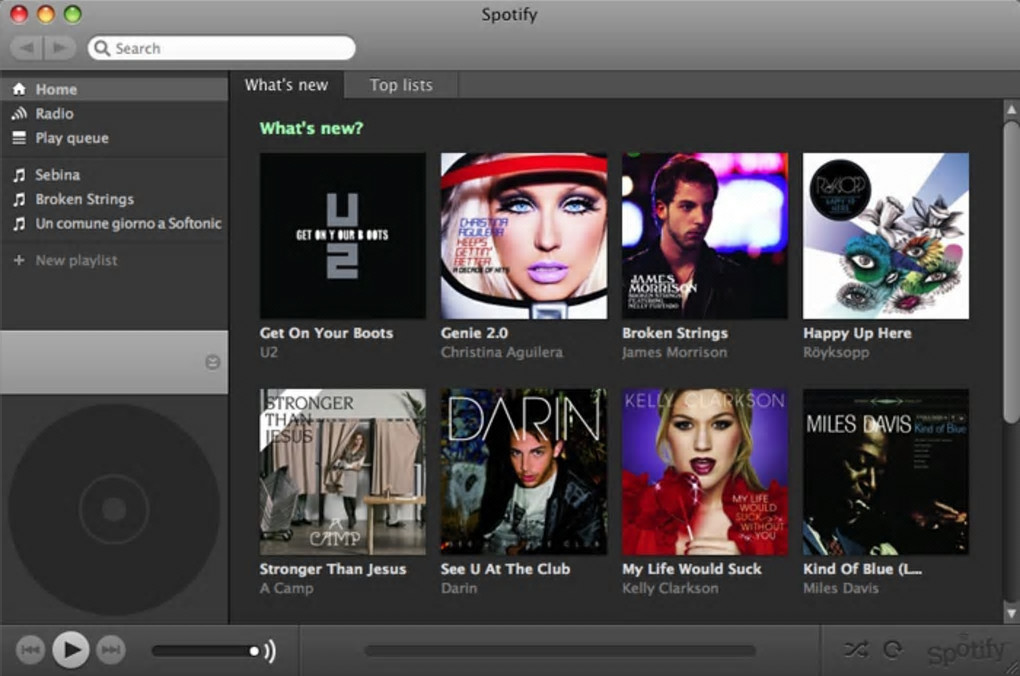Toggle shuffle mode
Image resolution: width=1020 pixels, height=676 pixels.
click(x=856, y=649)
